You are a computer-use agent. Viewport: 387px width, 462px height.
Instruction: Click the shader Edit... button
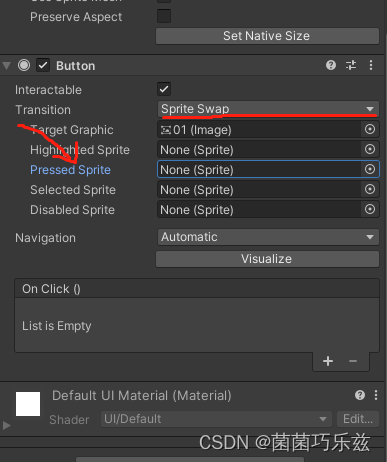(358, 419)
